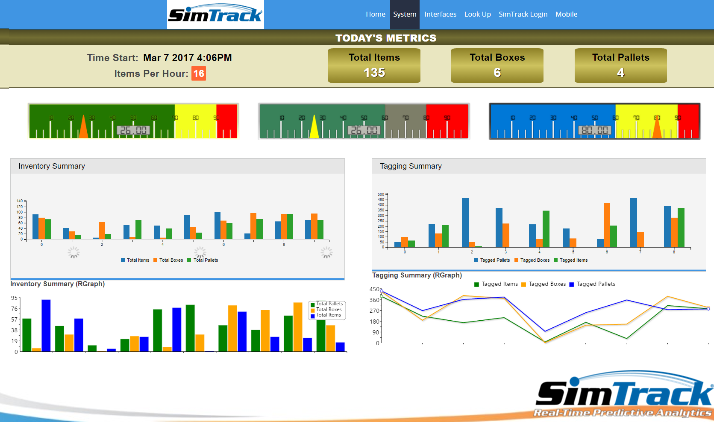Click the Total Items metric button
714x422 pixels.
[x=374, y=65]
